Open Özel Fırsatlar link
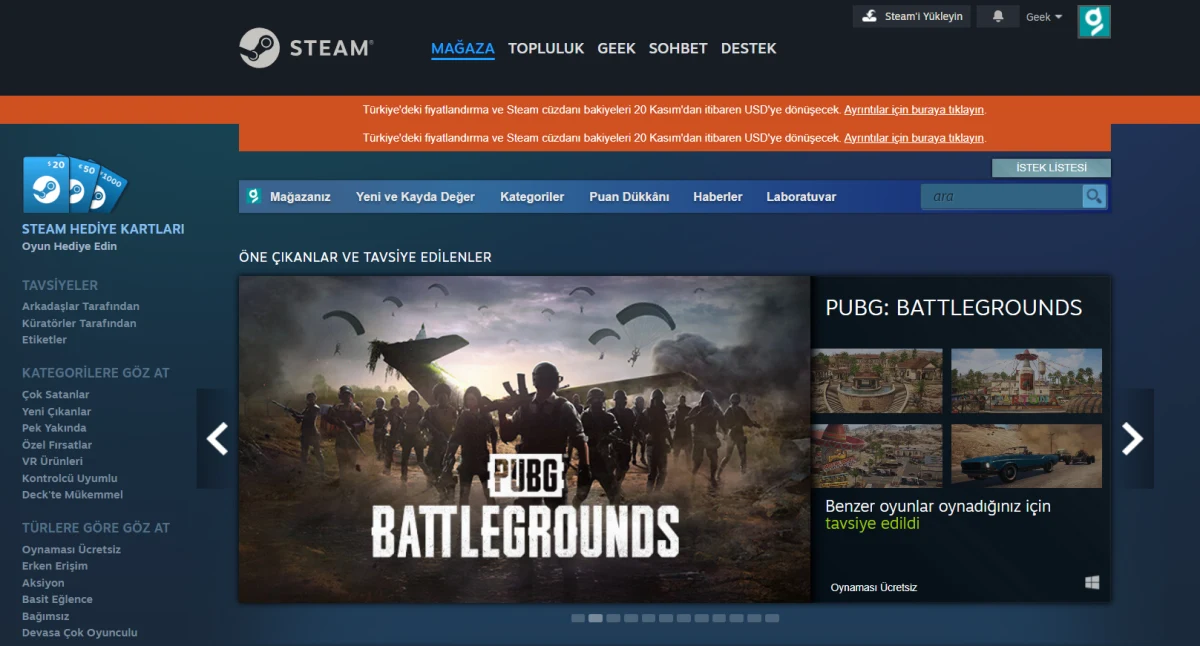 tap(57, 445)
